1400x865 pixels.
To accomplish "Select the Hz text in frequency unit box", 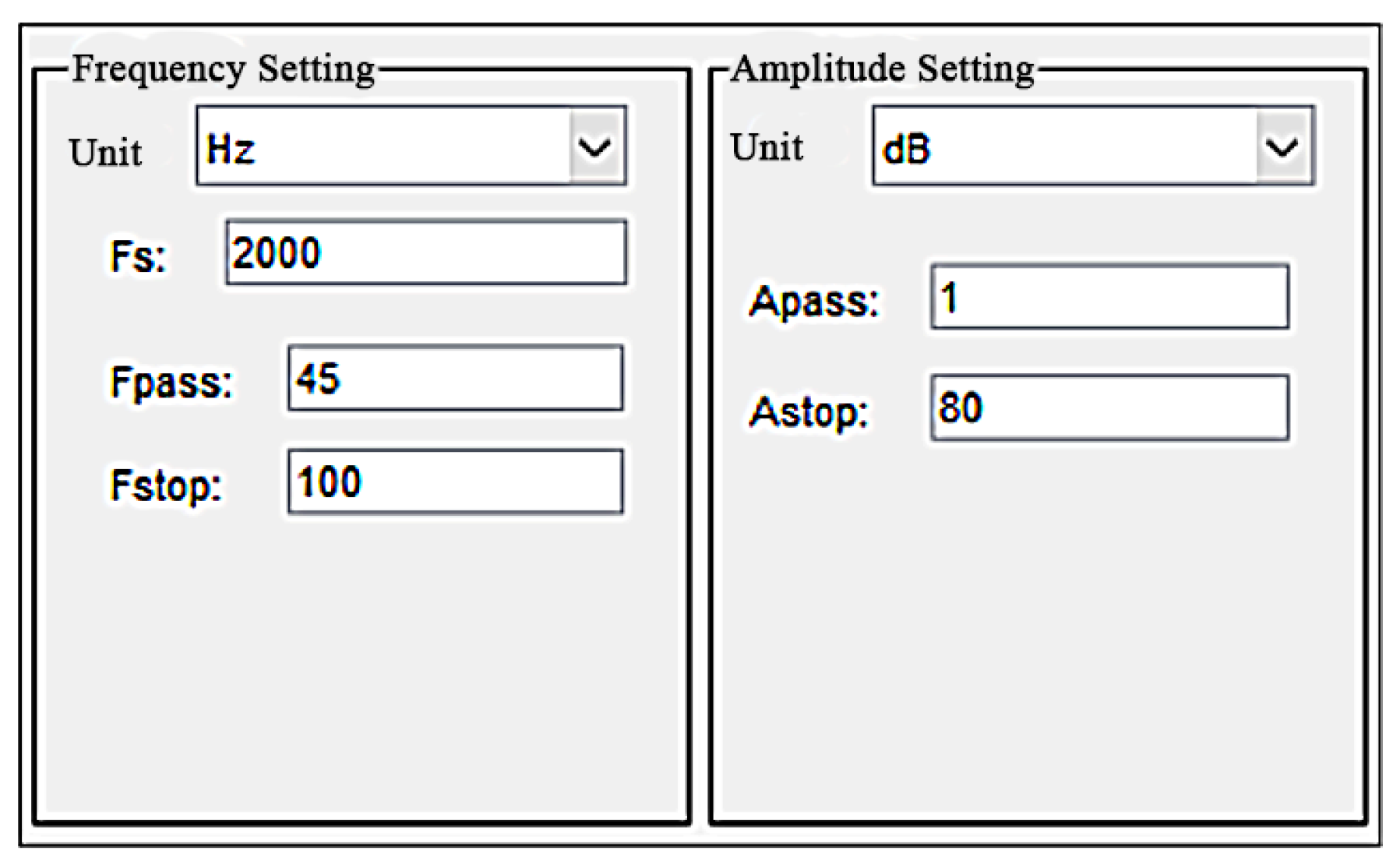I will coord(231,148).
